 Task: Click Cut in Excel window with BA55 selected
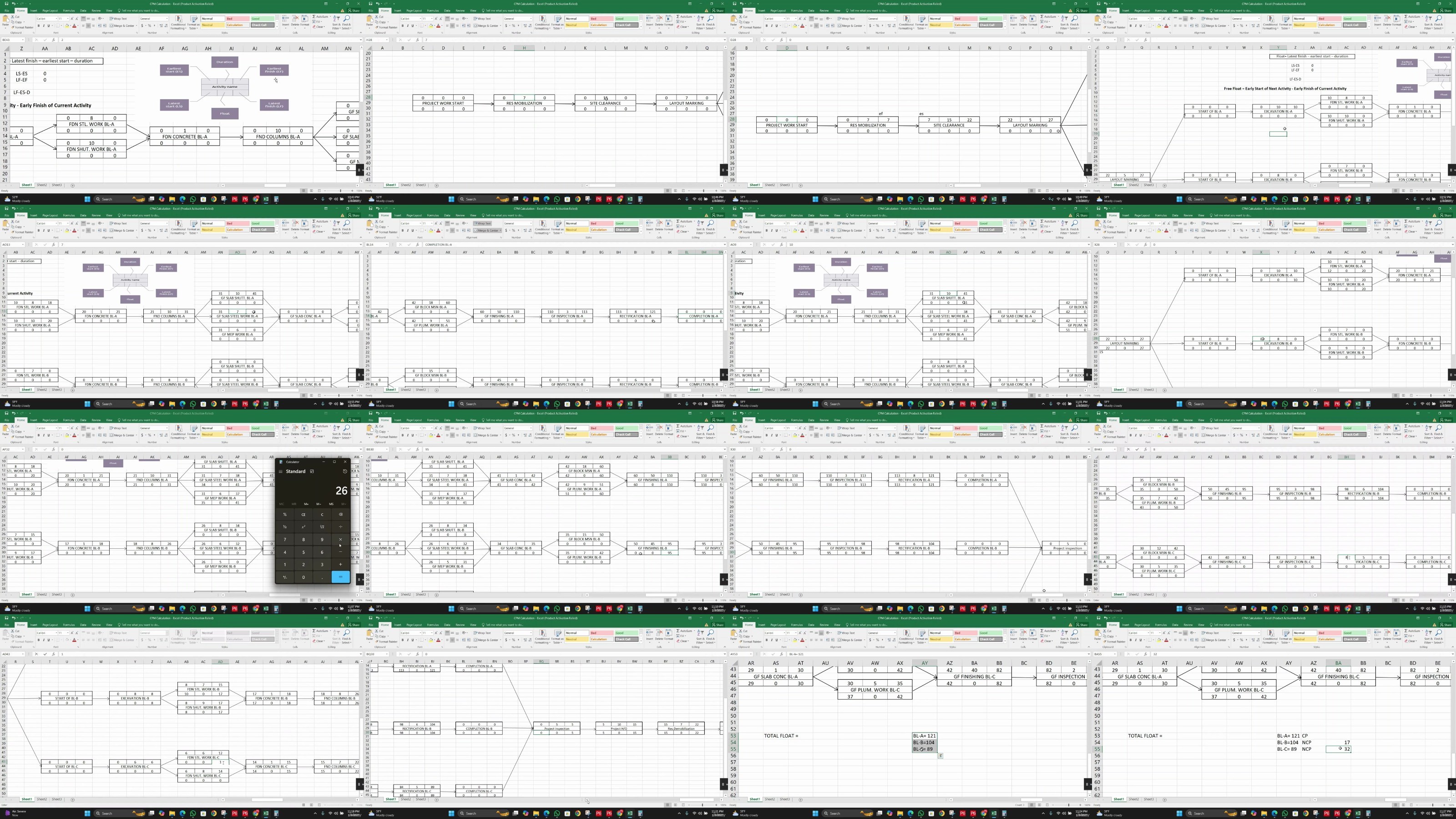[1107, 631]
